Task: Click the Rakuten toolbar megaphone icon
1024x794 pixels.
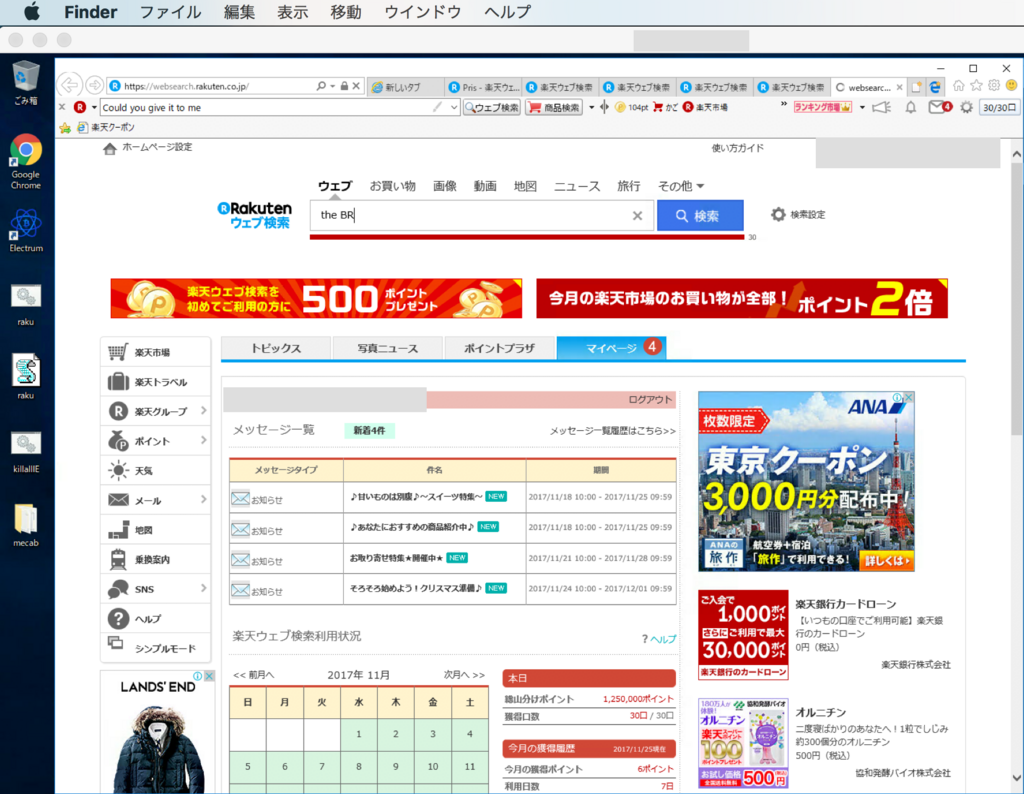Action: click(x=882, y=107)
